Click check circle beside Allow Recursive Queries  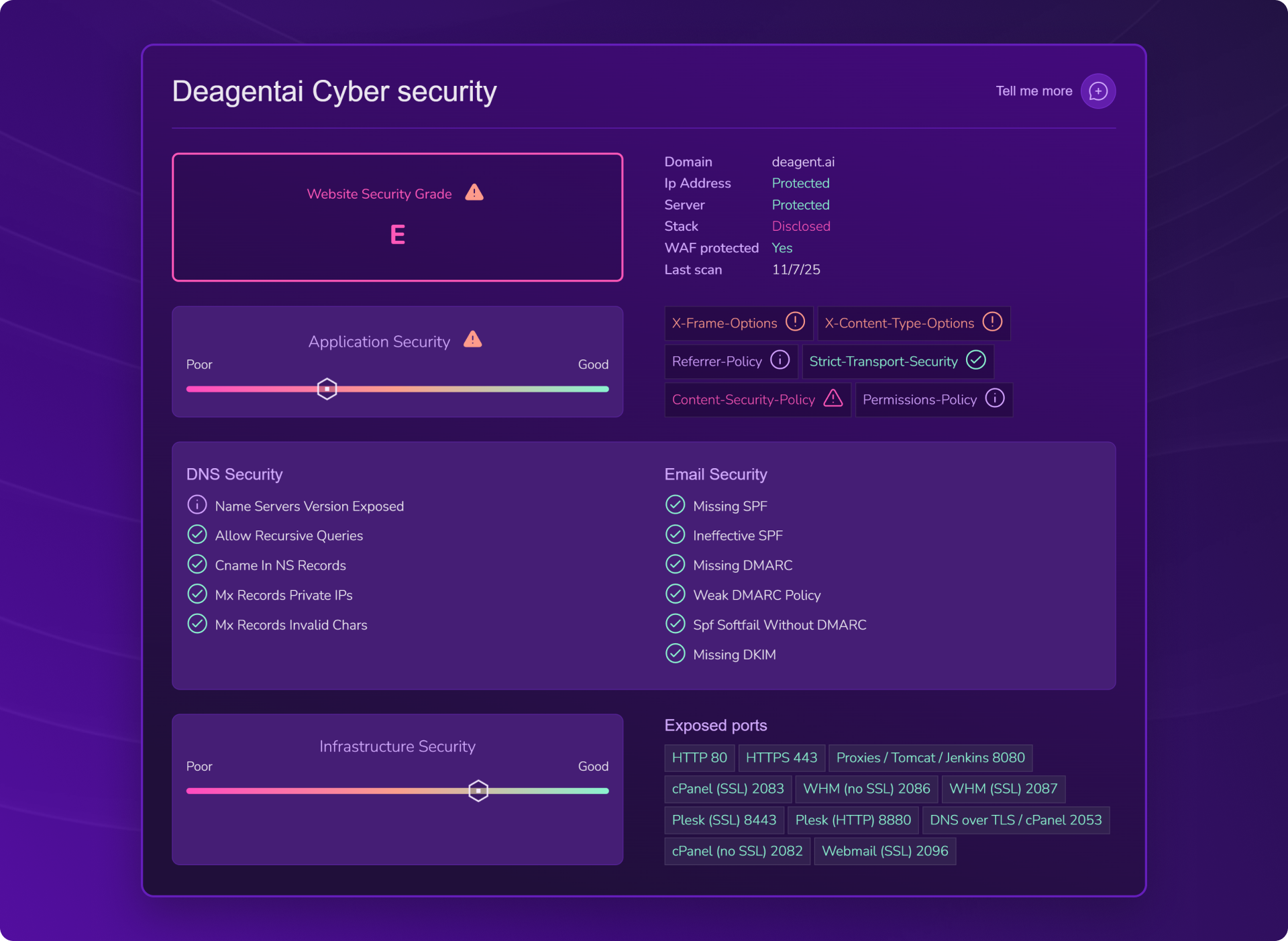197,535
